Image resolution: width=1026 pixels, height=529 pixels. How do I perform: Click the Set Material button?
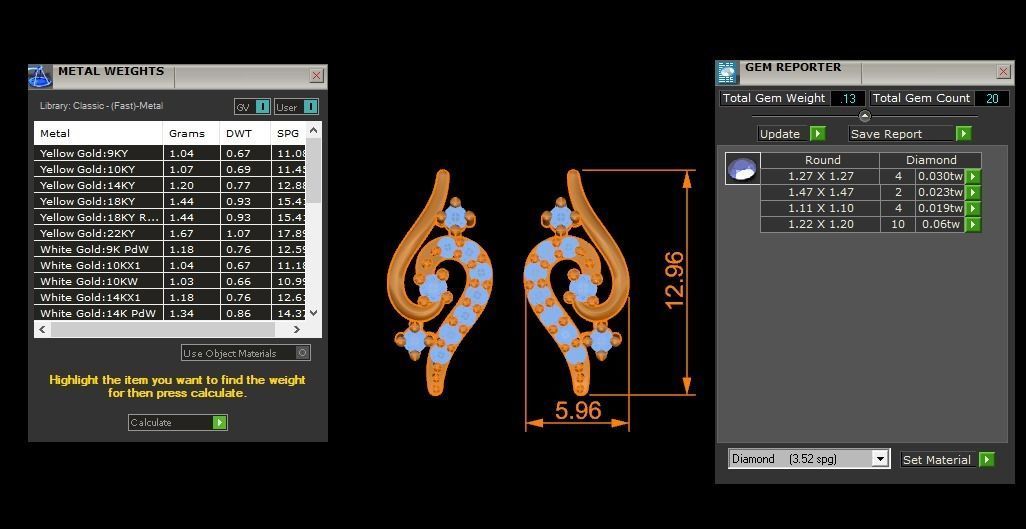947,460
